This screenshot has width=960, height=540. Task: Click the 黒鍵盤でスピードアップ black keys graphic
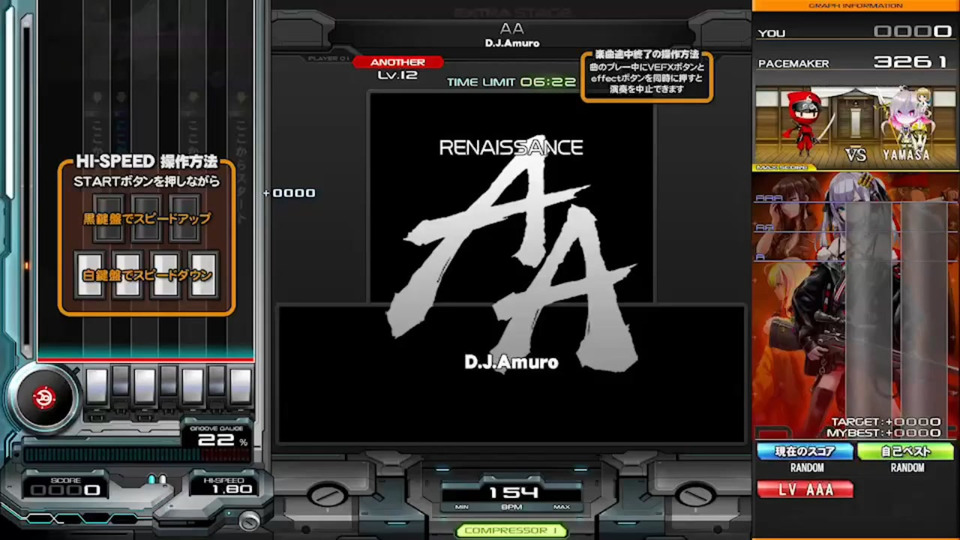click(x=147, y=219)
